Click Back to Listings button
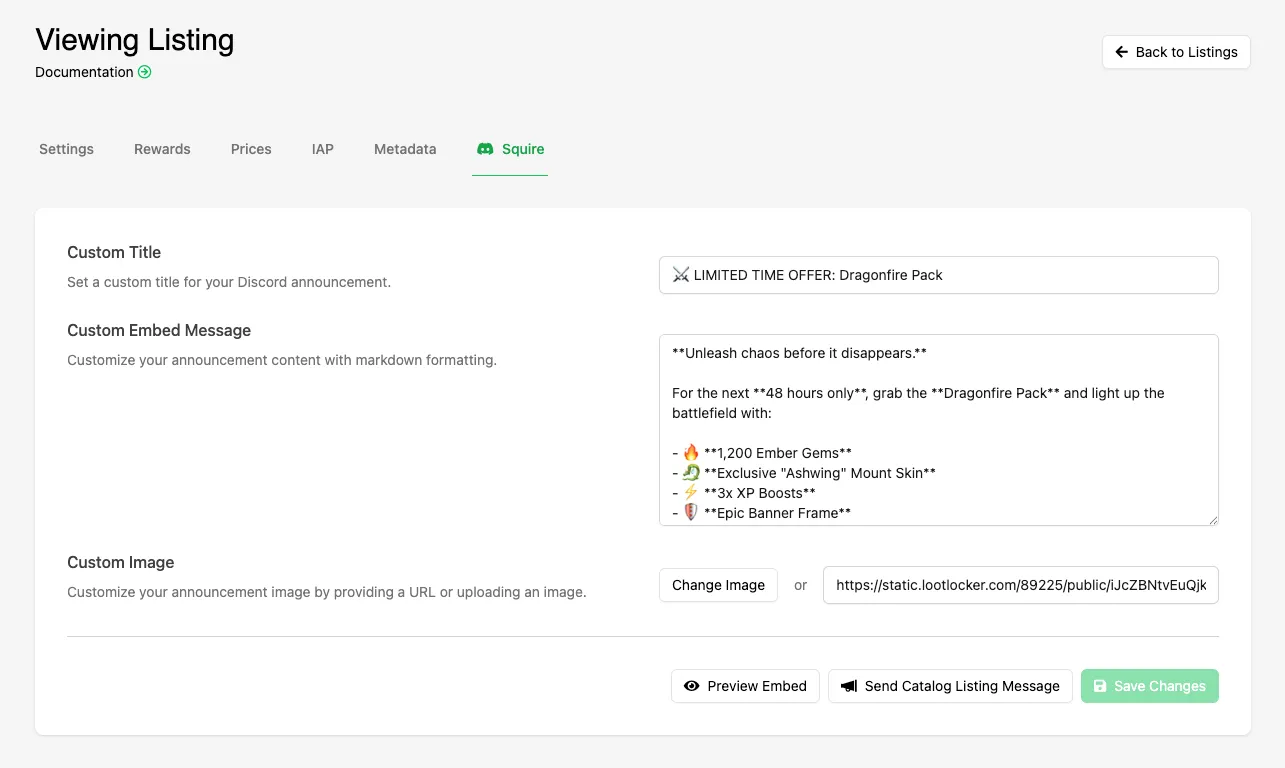Image resolution: width=1285 pixels, height=768 pixels. tap(1176, 52)
